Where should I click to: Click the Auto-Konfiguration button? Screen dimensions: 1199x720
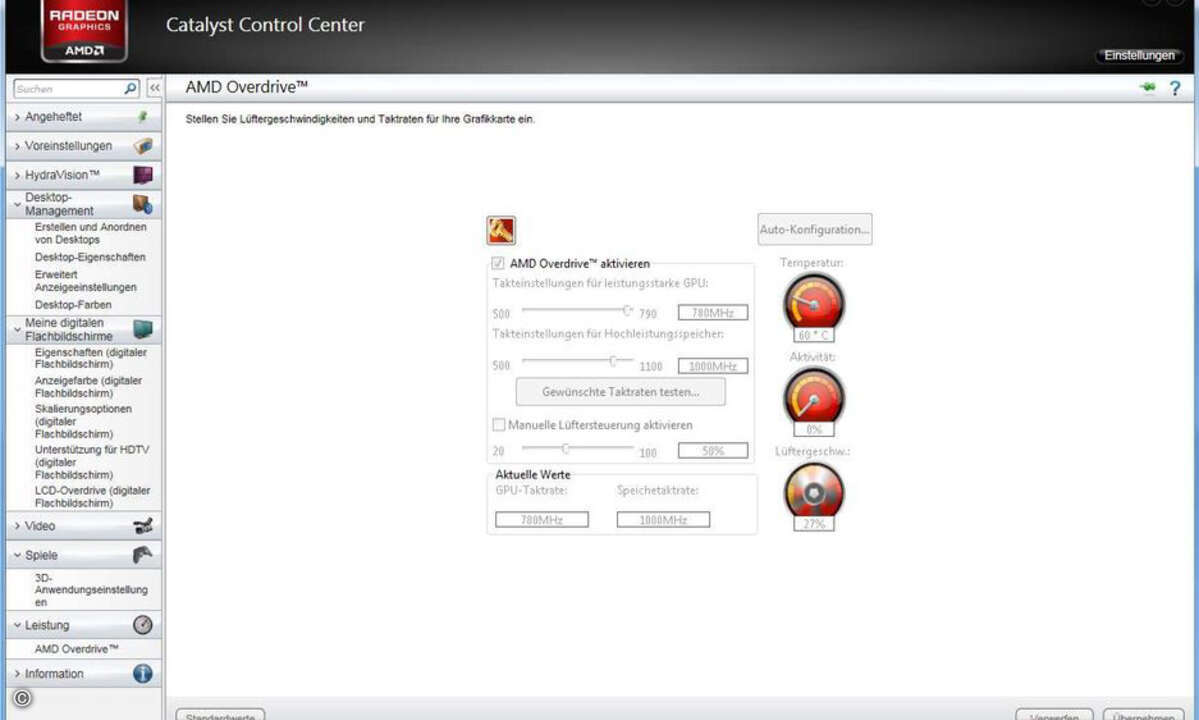(x=814, y=229)
